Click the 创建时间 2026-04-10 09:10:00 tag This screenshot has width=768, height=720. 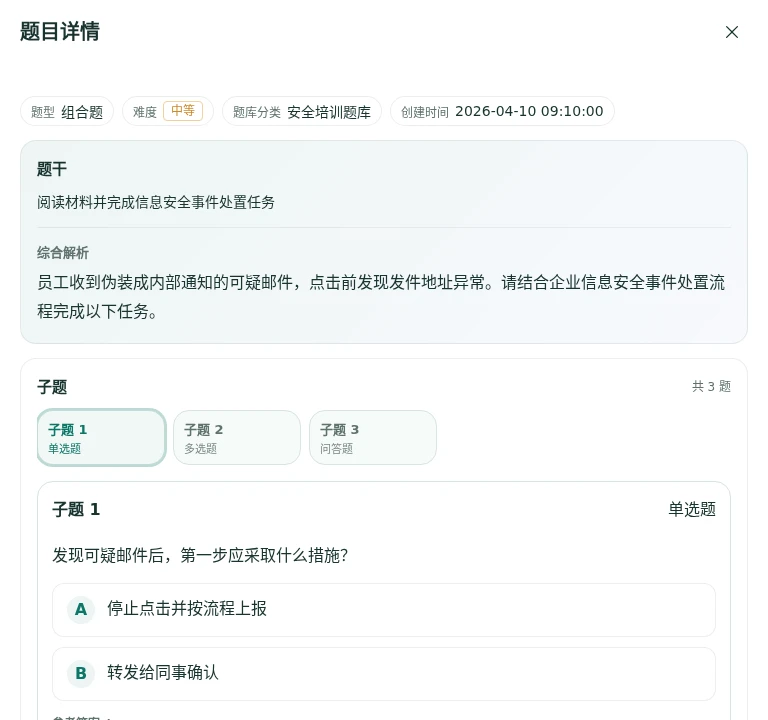pyautogui.click(x=502, y=112)
